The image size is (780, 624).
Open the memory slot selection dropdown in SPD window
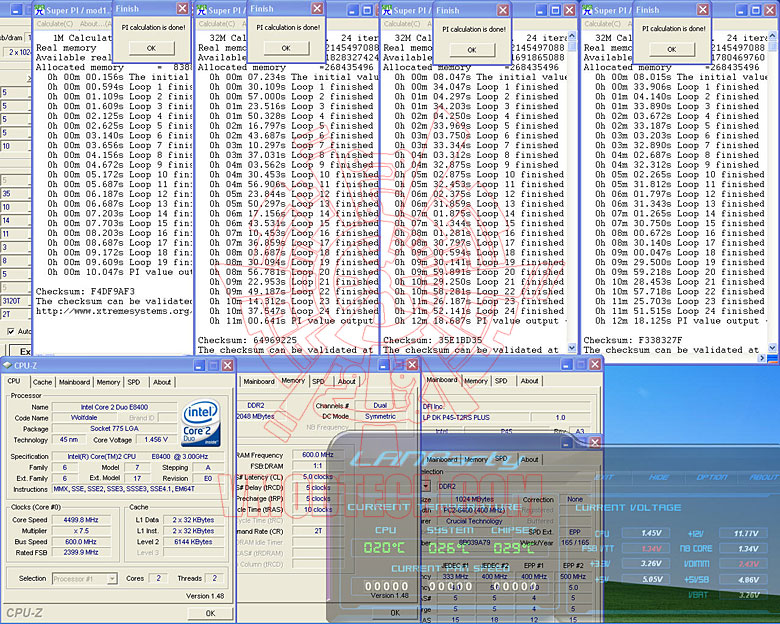click(426, 486)
